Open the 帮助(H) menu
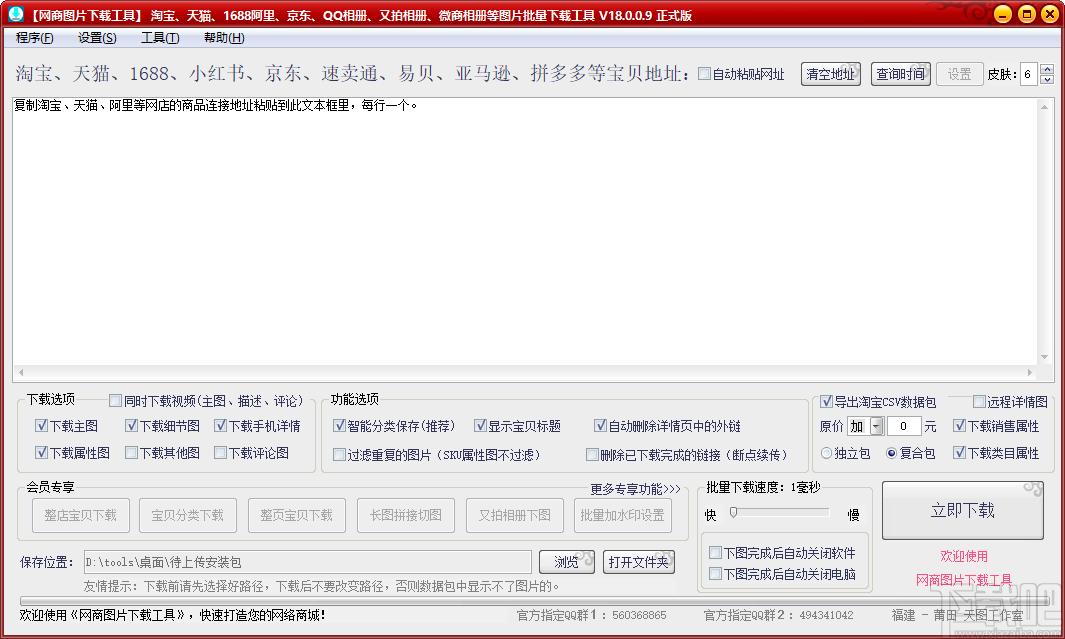The height and width of the screenshot is (639, 1065). click(x=224, y=38)
